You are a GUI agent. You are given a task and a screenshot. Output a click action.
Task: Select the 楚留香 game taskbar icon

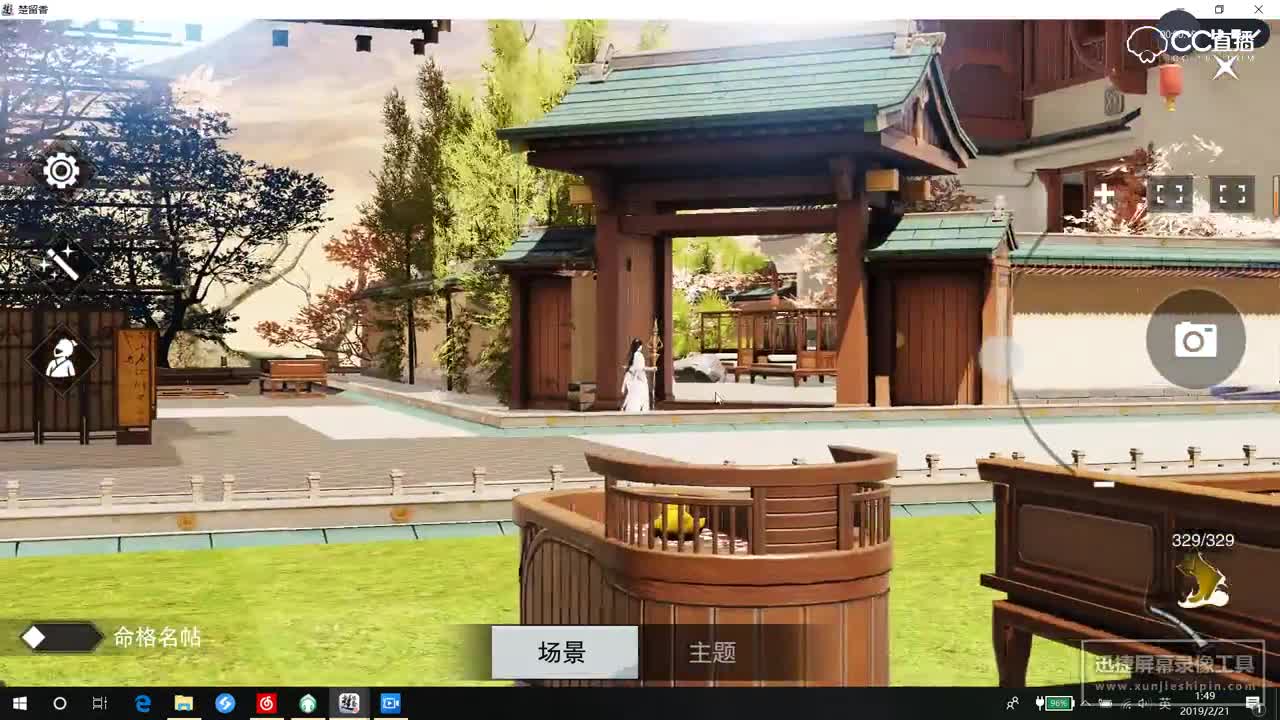point(349,703)
